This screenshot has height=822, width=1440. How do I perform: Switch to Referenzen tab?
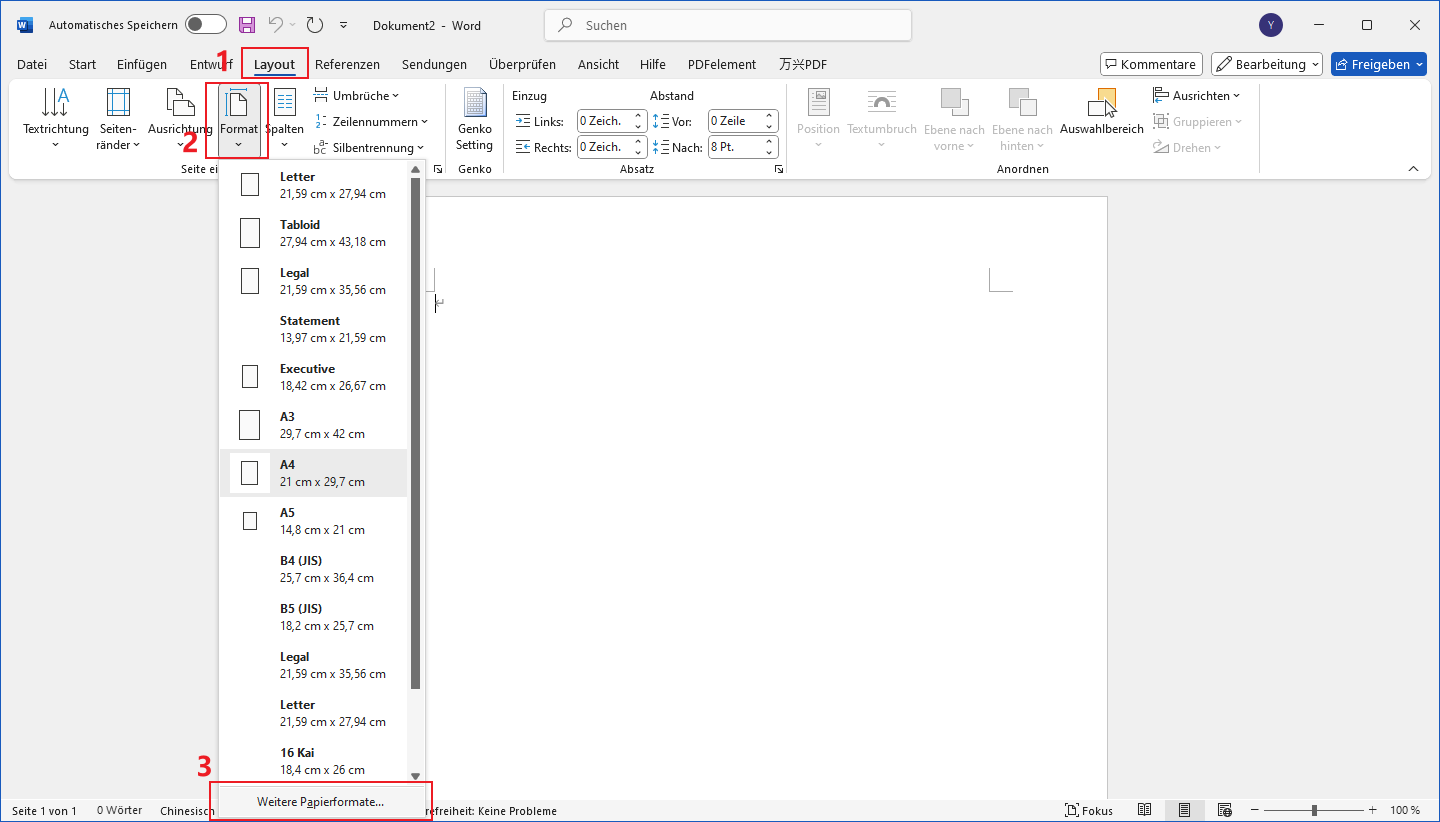pos(347,64)
